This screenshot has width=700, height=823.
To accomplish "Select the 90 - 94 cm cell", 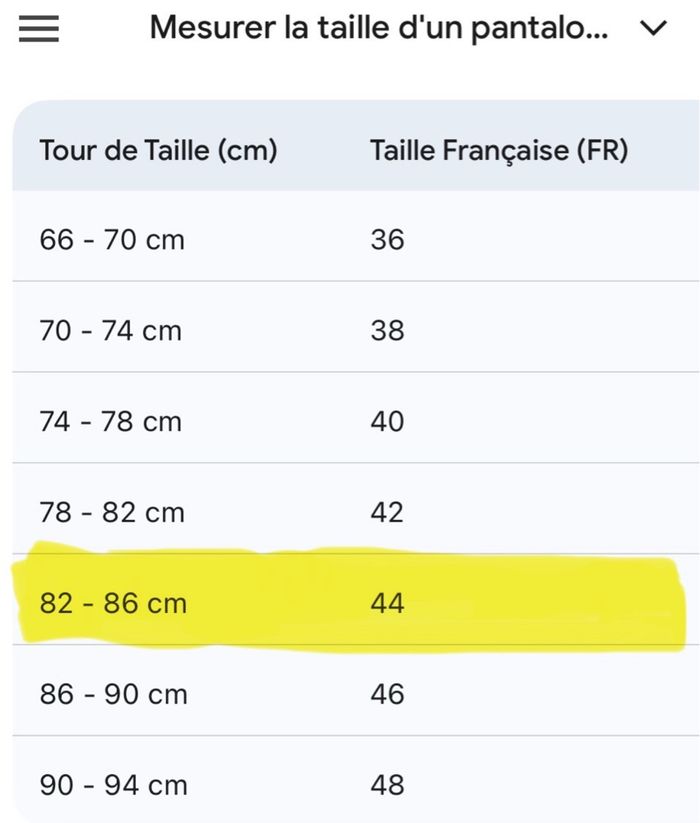I will coord(114,786).
